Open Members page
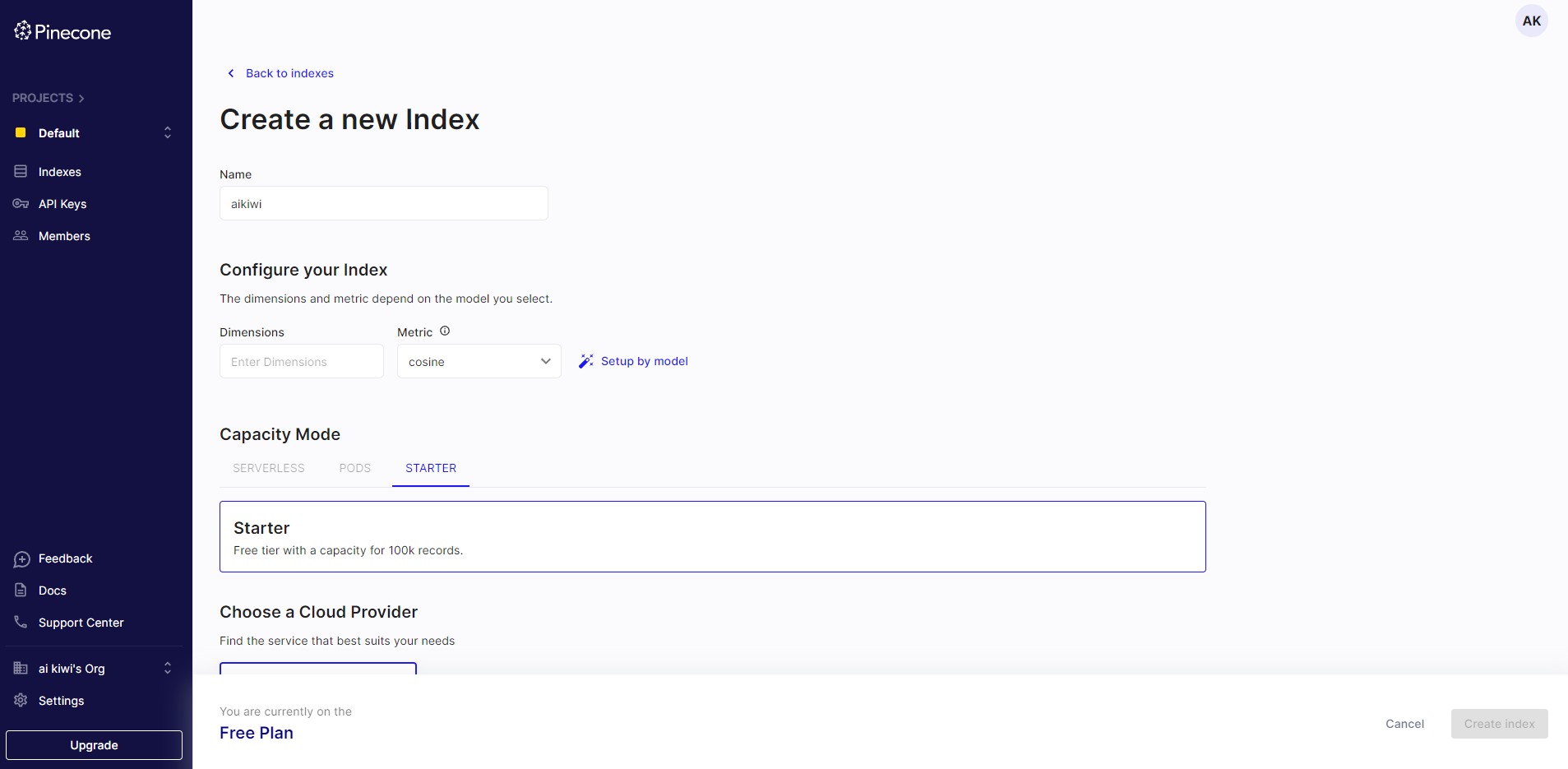This screenshot has height=769, width=1568. click(64, 236)
